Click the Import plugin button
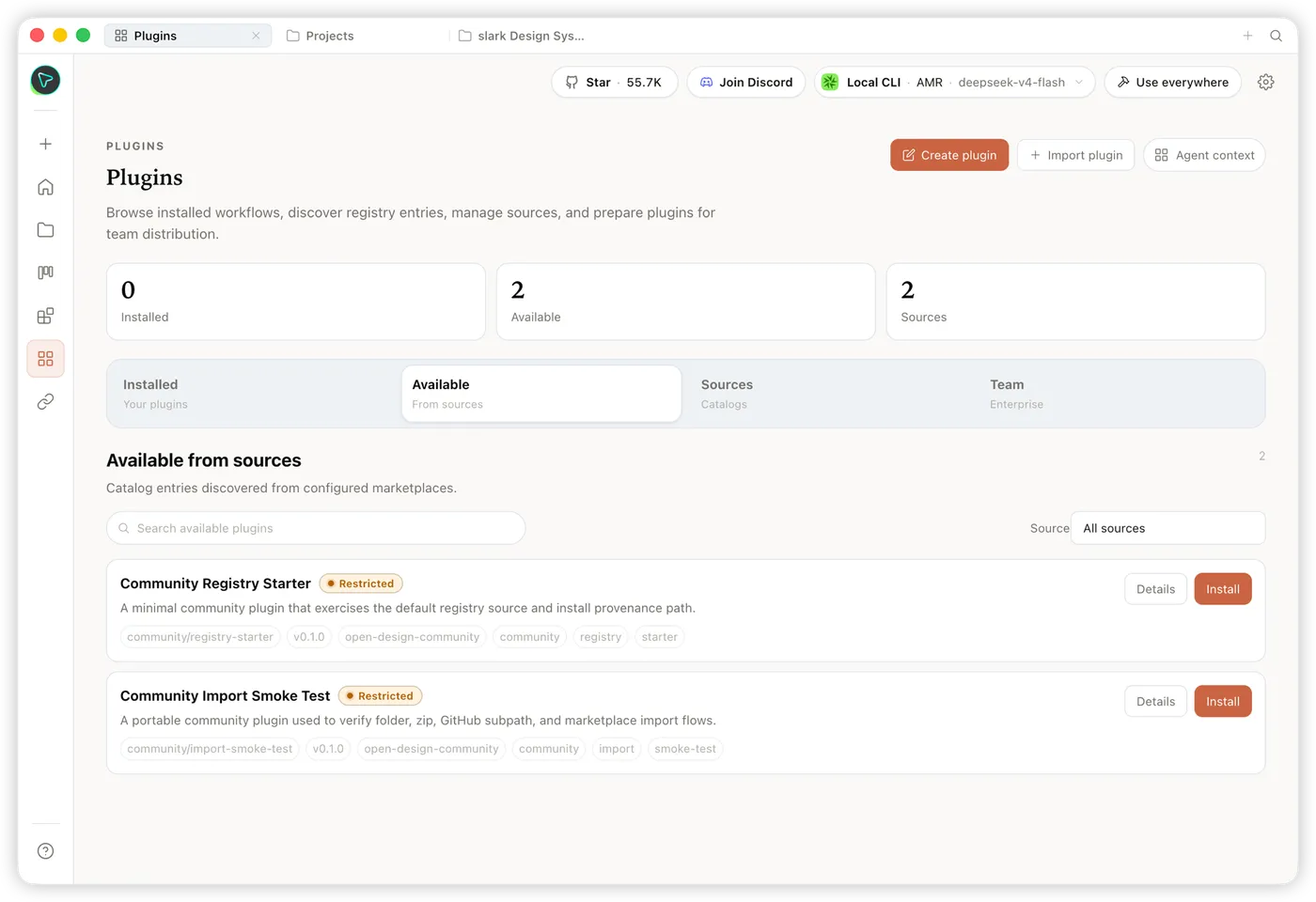 click(x=1076, y=155)
